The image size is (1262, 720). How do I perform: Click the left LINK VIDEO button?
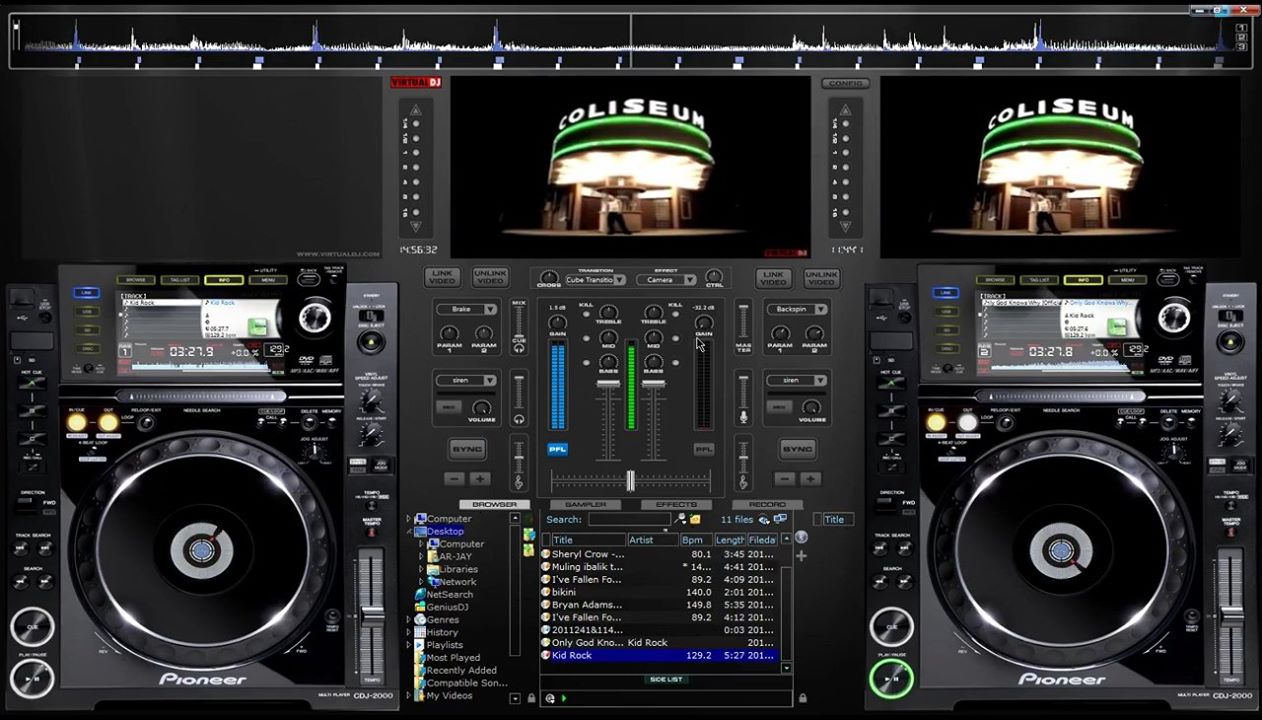click(x=442, y=277)
